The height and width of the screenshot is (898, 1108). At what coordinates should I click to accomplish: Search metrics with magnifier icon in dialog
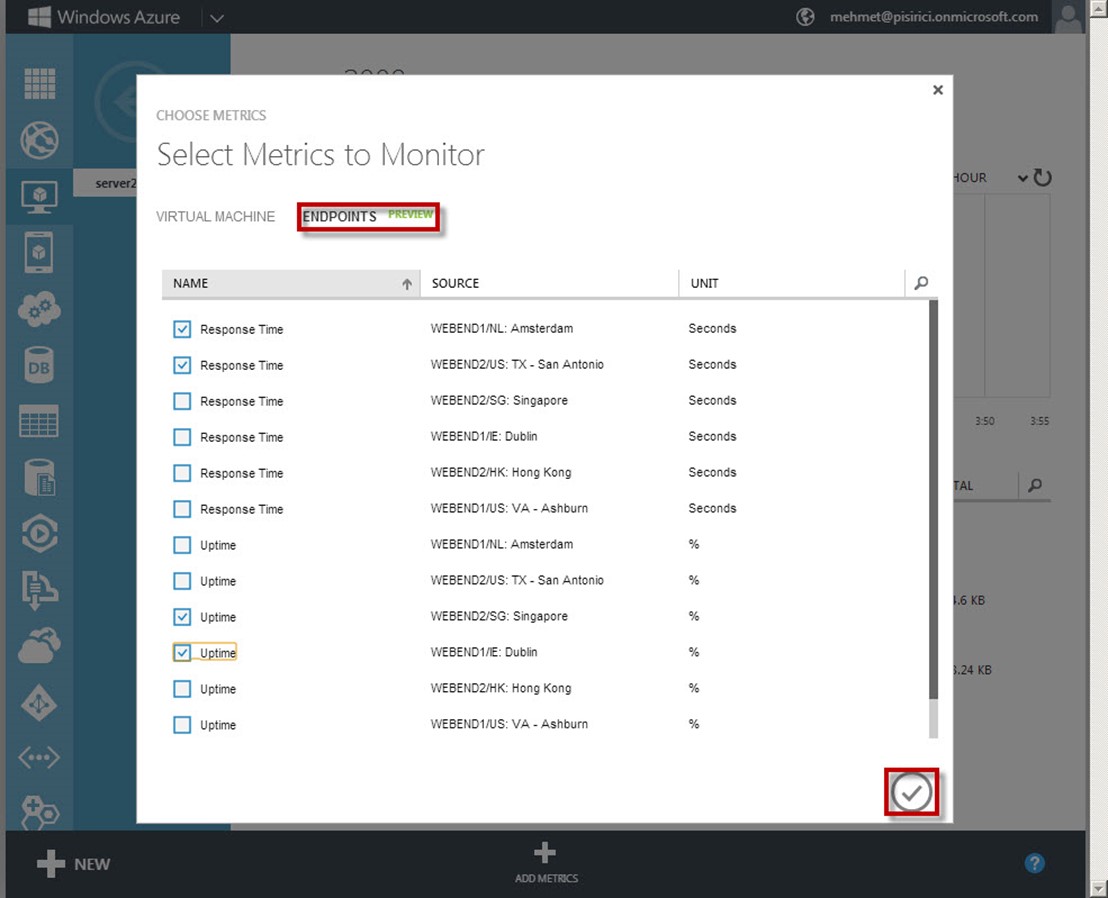click(921, 283)
